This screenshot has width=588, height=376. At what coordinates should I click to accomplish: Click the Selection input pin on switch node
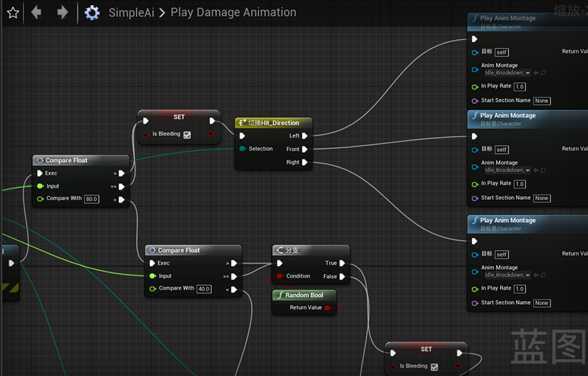[x=242, y=149]
